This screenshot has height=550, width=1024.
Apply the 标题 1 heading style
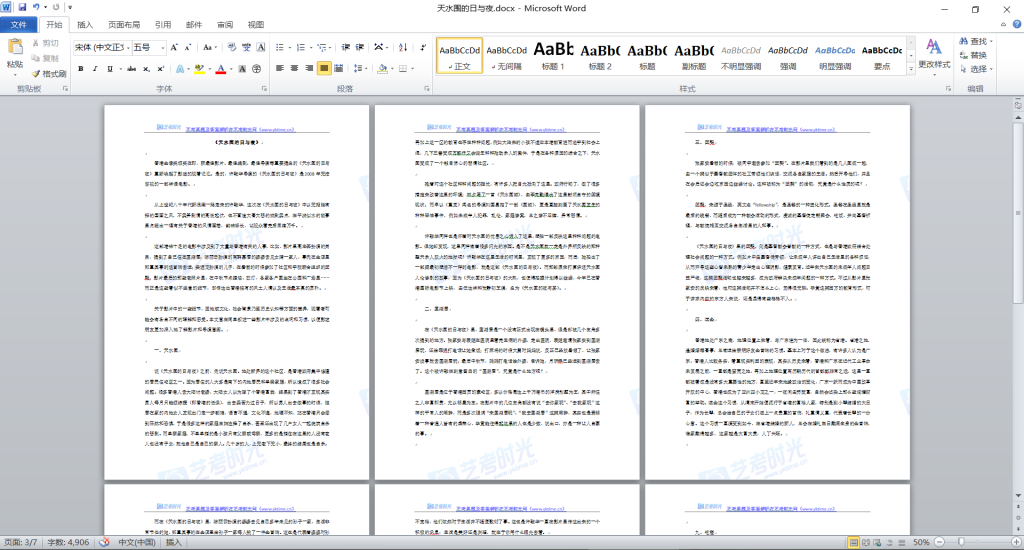point(553,55)
